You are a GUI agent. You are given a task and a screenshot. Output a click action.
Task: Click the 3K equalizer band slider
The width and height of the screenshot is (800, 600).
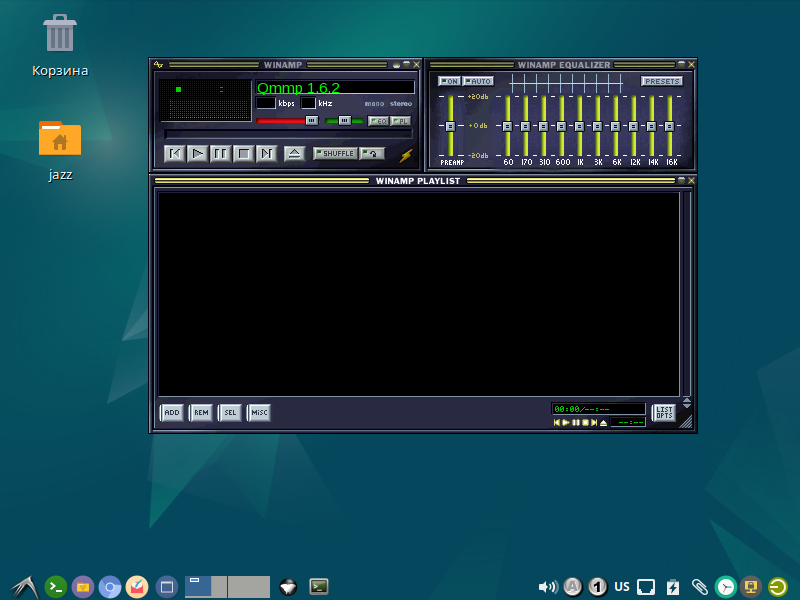coord(597,126)
